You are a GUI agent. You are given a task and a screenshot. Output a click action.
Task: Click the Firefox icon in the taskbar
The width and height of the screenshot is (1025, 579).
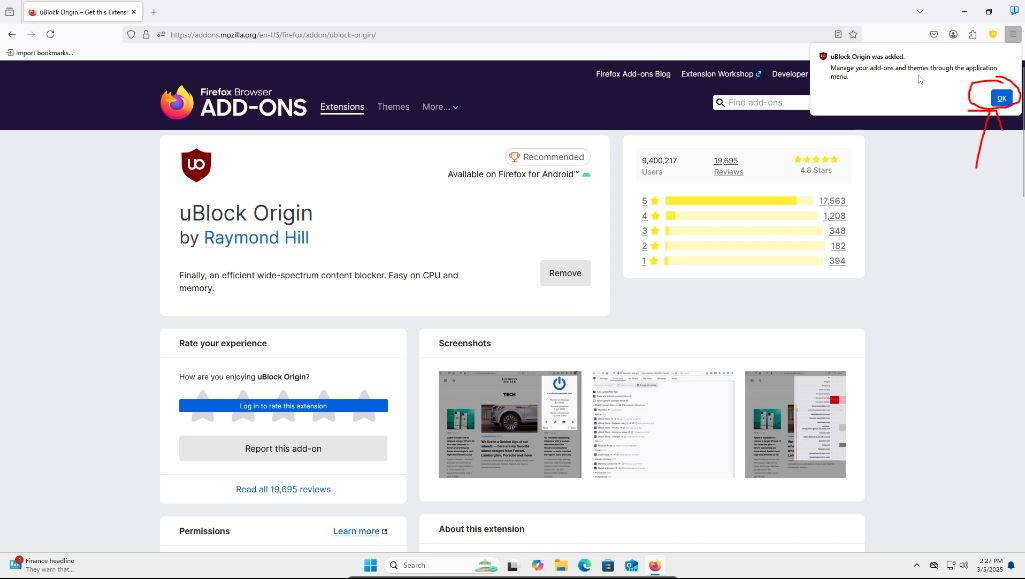click(x=655, y=565)
